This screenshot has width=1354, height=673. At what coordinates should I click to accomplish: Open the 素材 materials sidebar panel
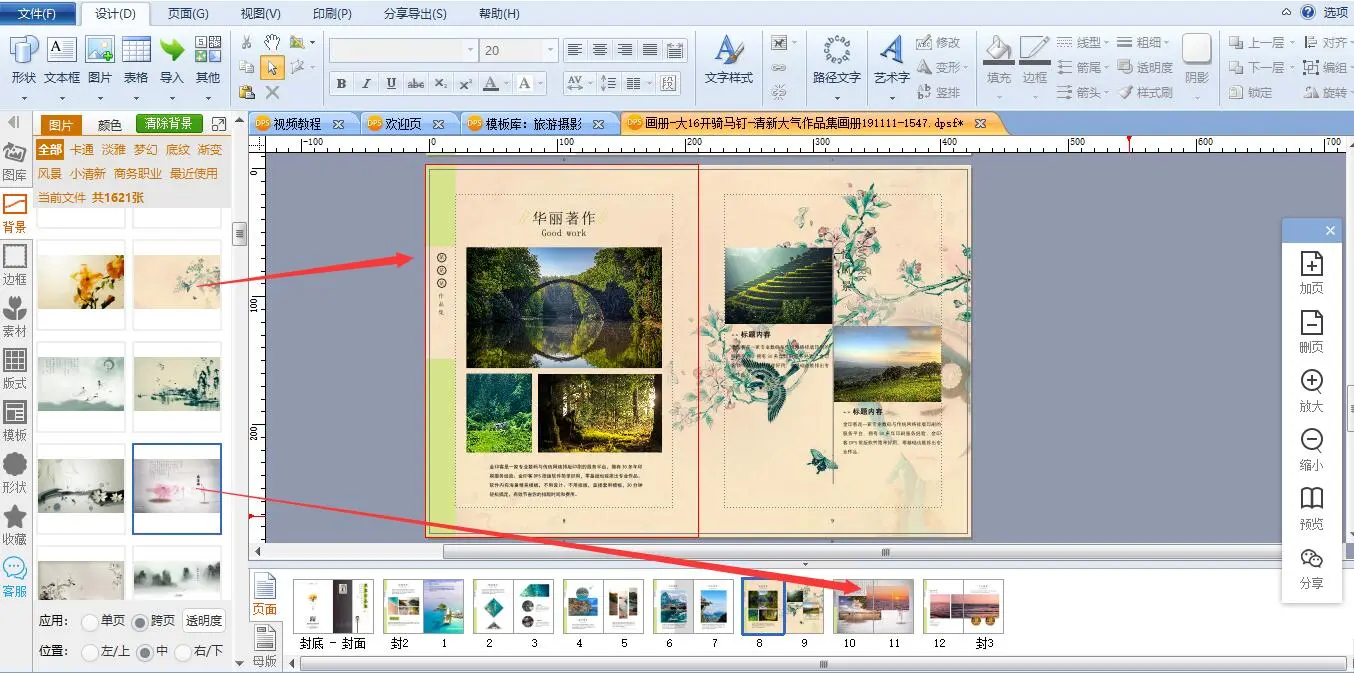pyautogui.click(x=15, y=316)
